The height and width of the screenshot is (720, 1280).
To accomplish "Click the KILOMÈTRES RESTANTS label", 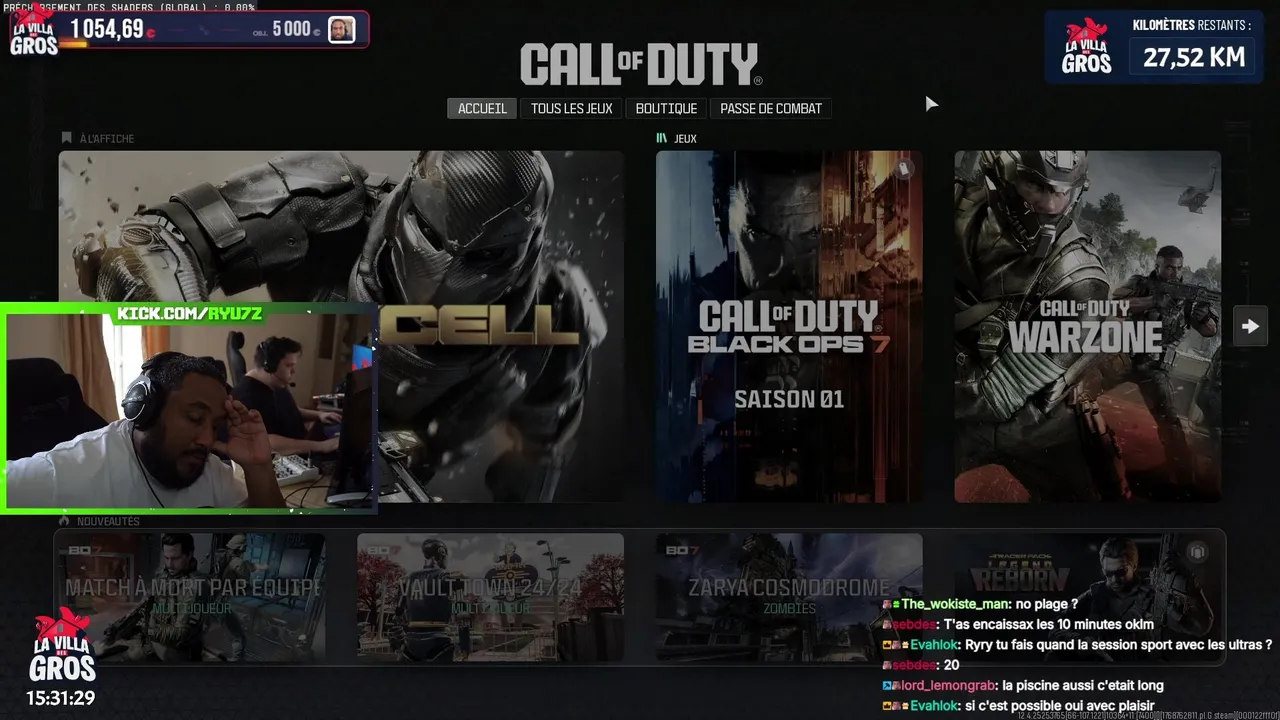I will (x=1192, y=25).
